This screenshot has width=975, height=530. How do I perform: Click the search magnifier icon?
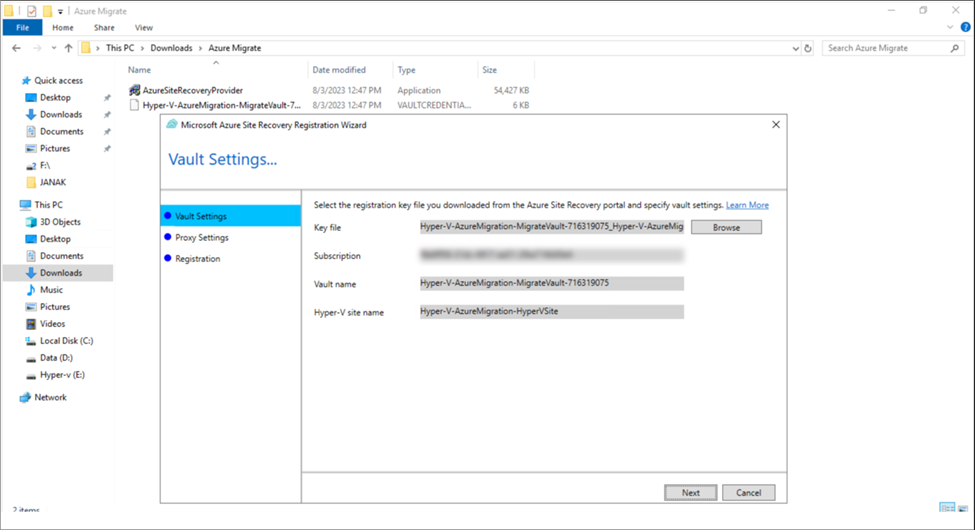coord(955,48)
